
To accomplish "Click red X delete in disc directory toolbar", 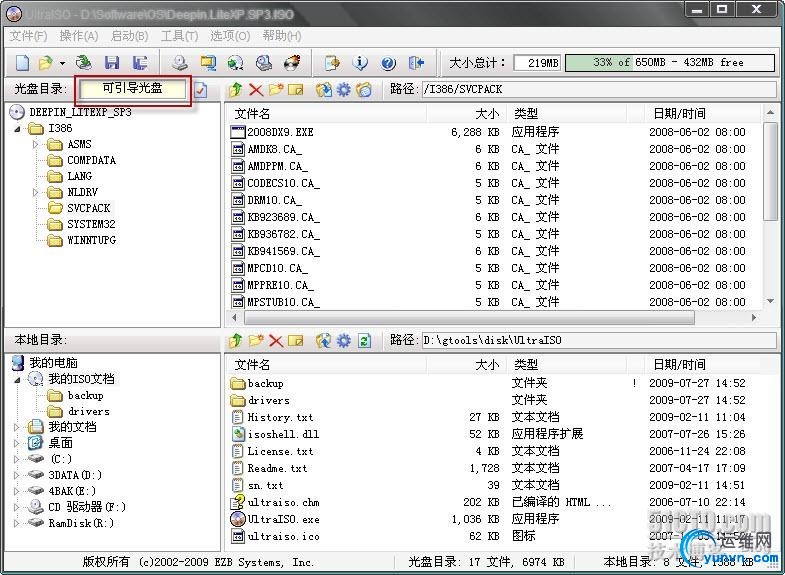I will tap(256, 90).
